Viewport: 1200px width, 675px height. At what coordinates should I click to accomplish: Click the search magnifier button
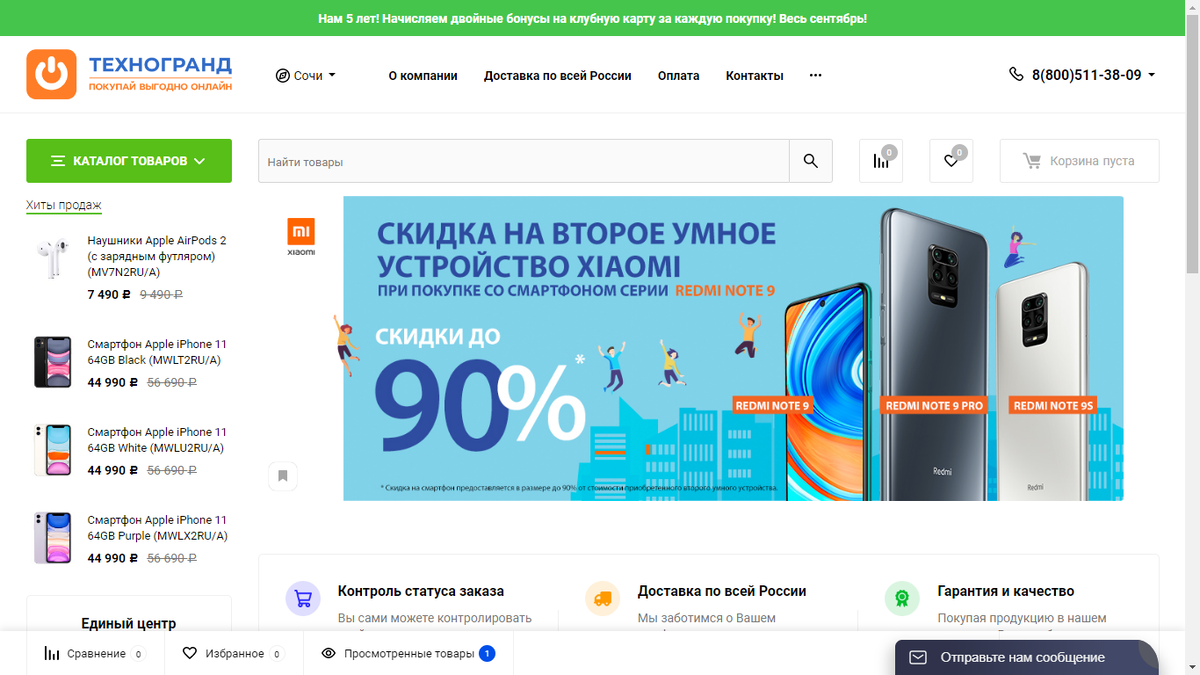[811, 161]
